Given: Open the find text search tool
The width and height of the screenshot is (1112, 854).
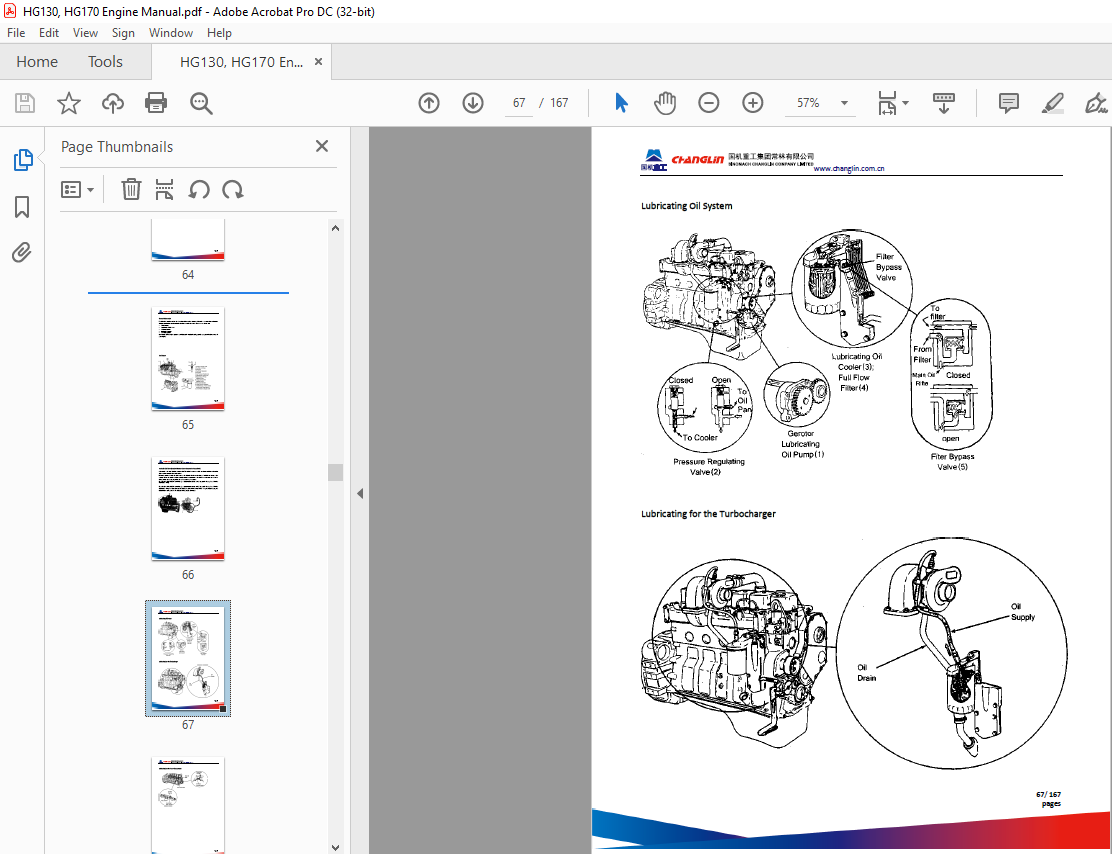Looking at the screenshot, I should [201, 103].
